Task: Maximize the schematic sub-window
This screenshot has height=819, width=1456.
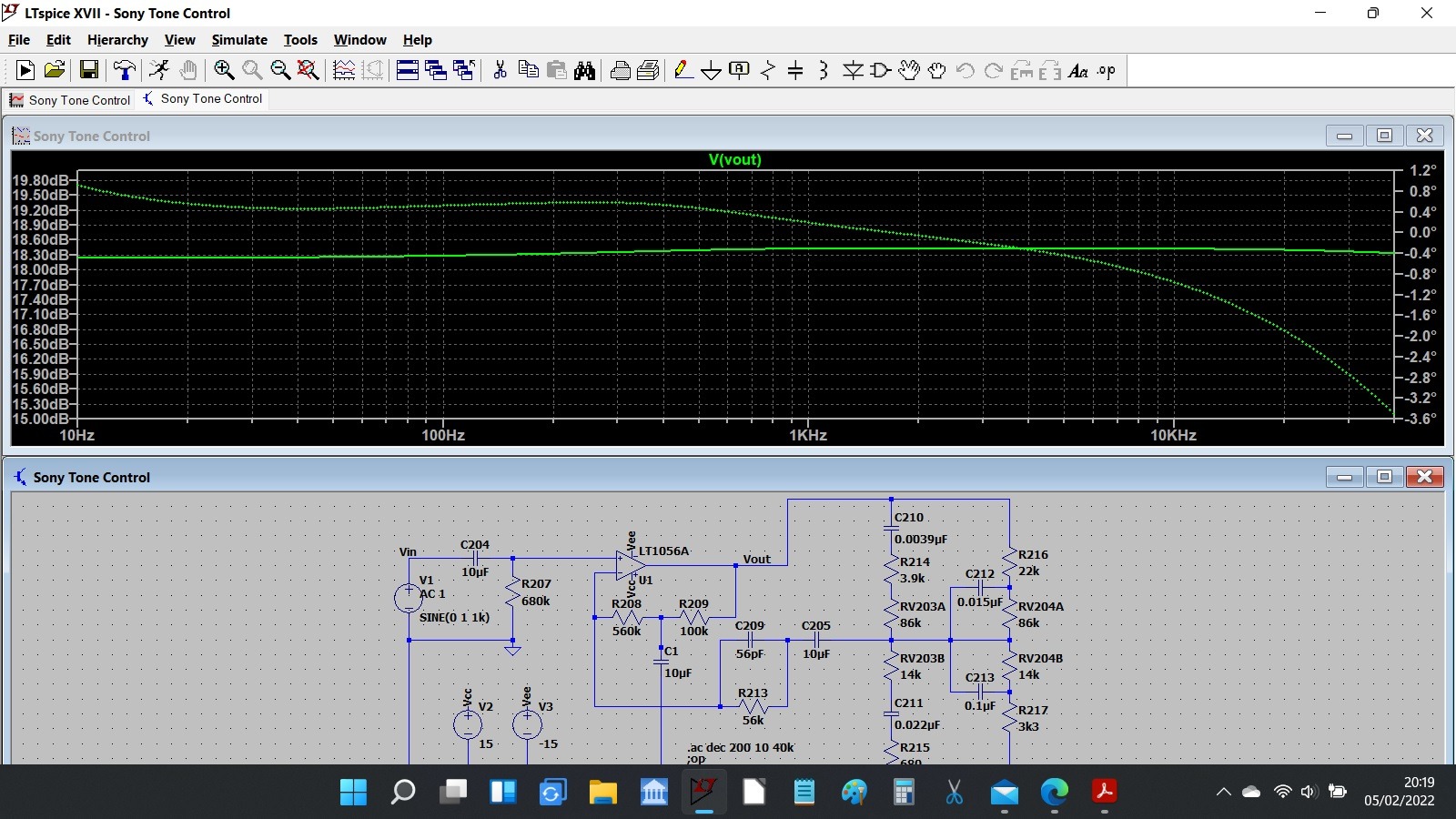Action: [1384, 477]
